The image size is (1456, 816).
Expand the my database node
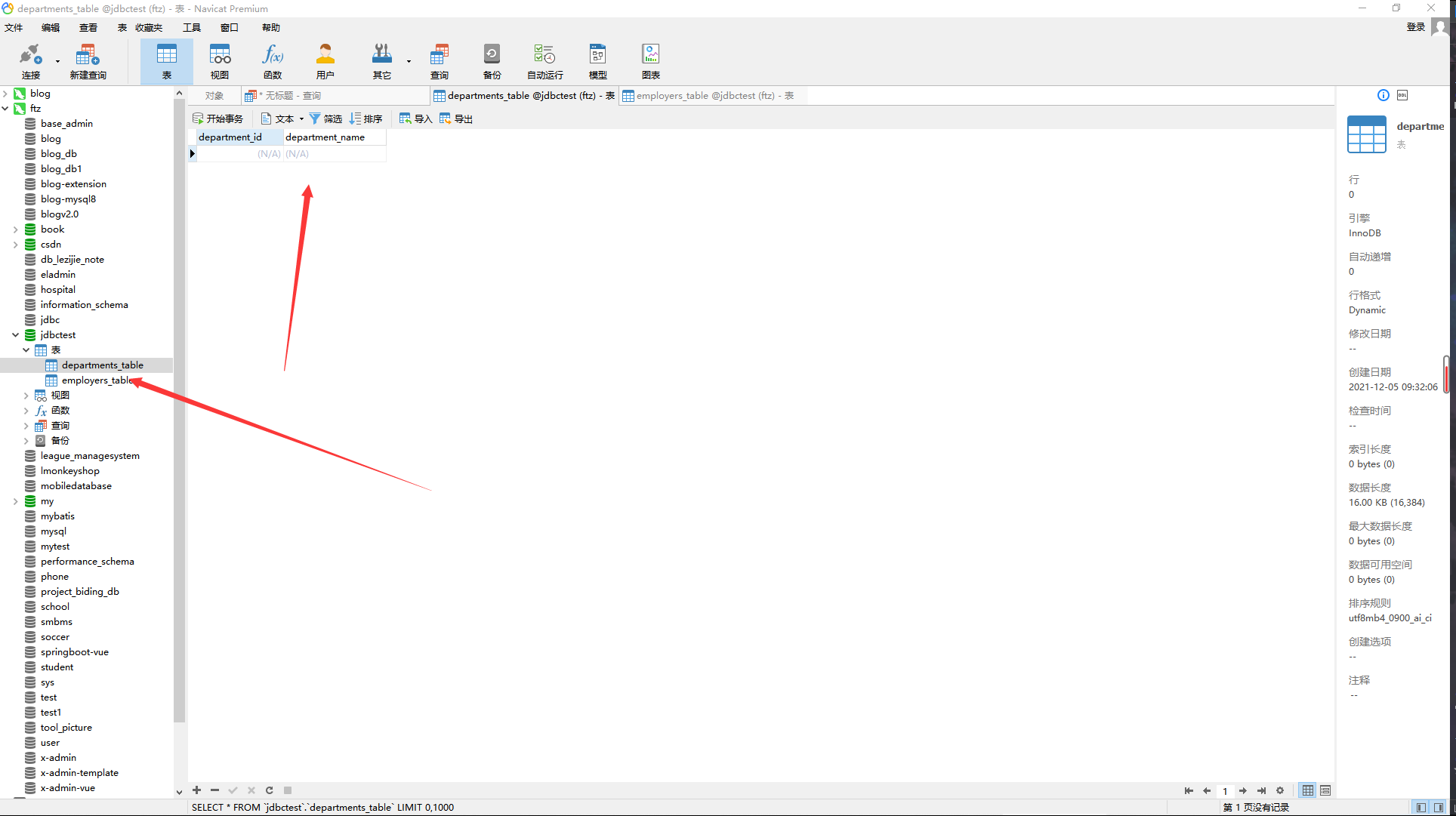(x=15, y=501)
